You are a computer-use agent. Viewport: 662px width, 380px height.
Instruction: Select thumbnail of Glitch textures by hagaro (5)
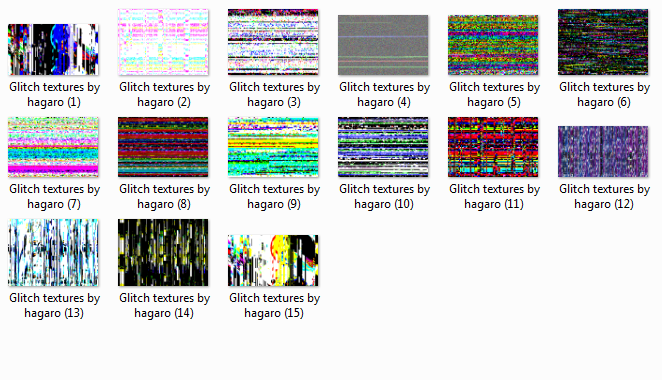(493, 45)
